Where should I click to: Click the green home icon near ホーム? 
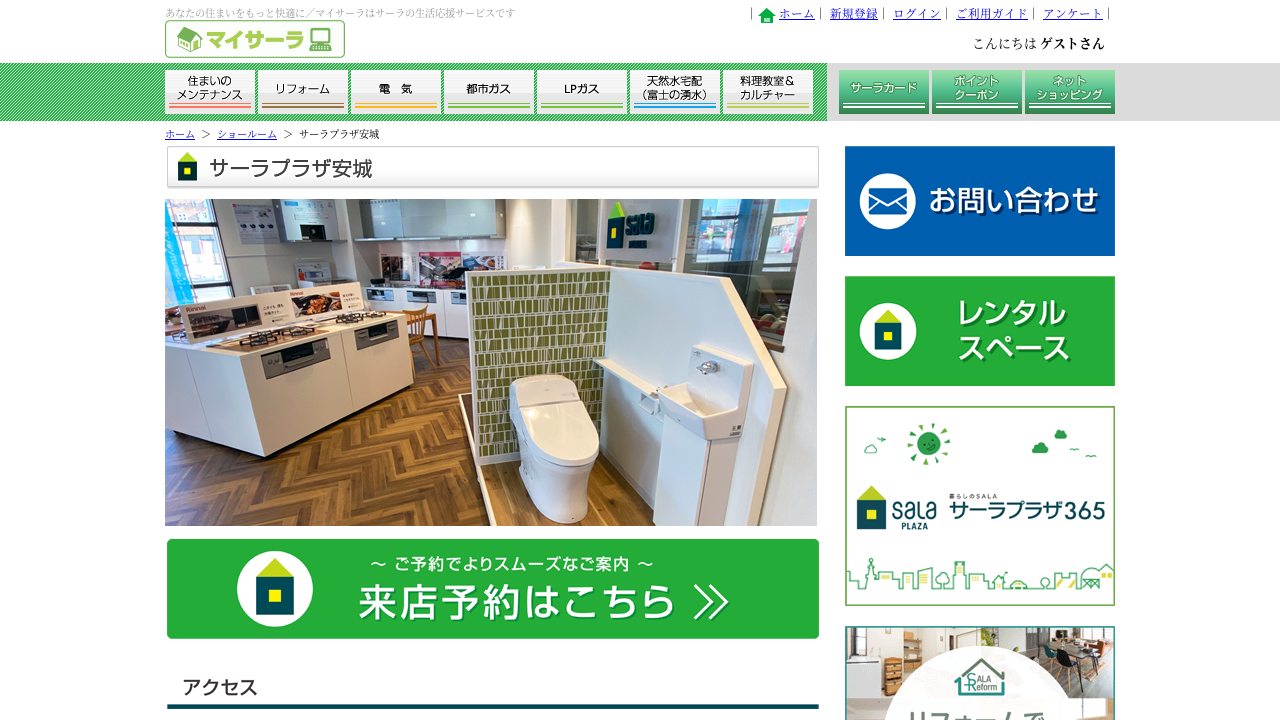tap(767, 15)
